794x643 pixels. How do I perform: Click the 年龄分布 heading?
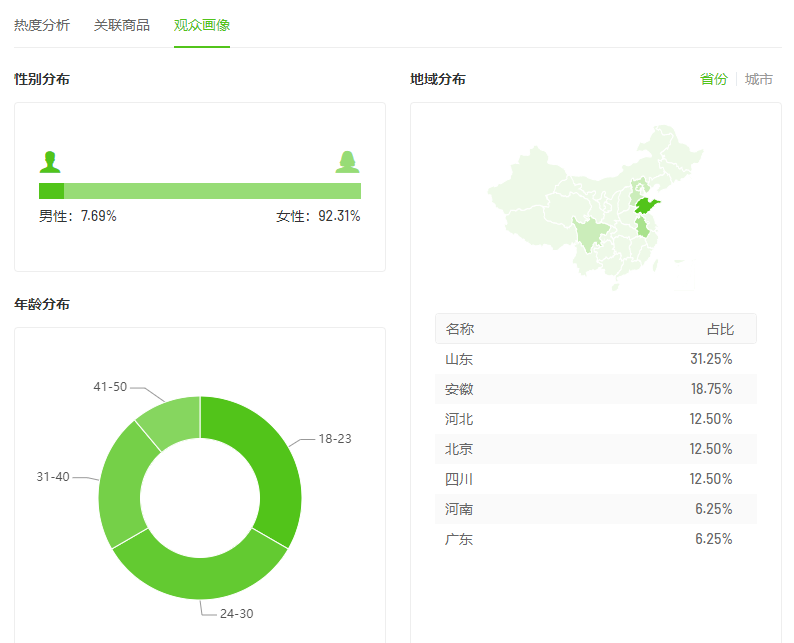[x=42, y=304]
